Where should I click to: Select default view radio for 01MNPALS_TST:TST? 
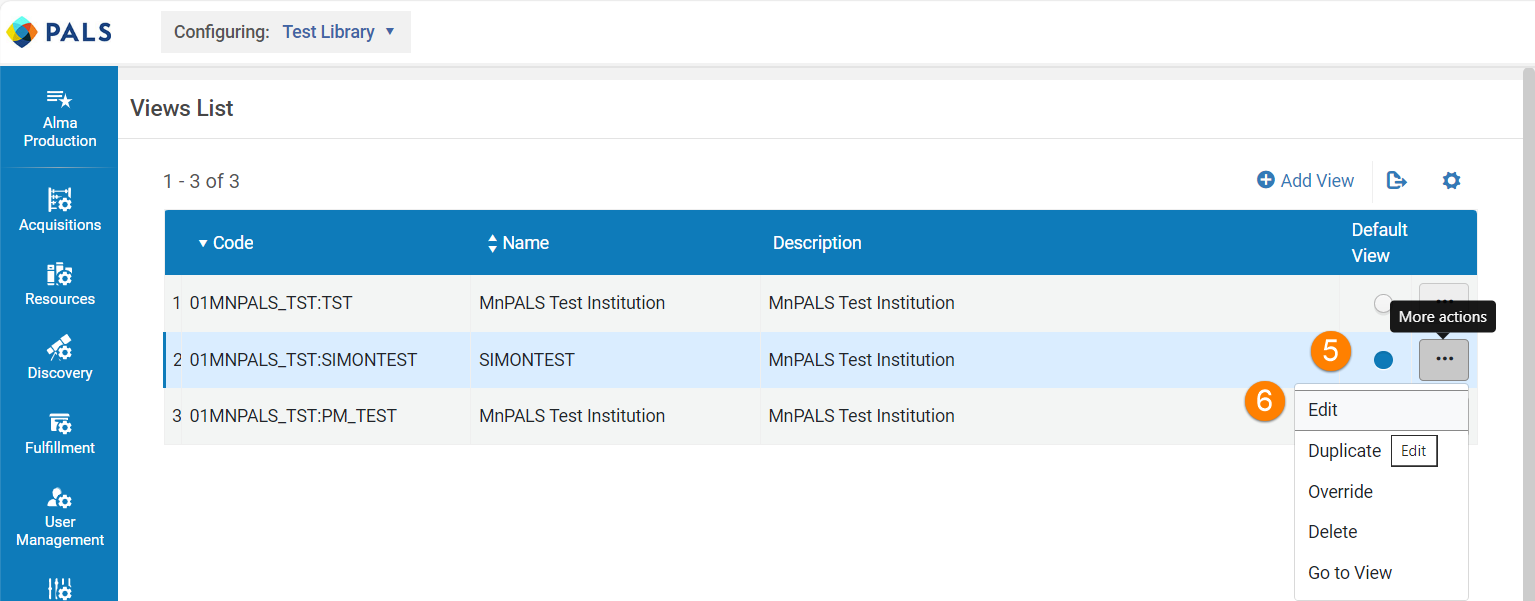1383,303
